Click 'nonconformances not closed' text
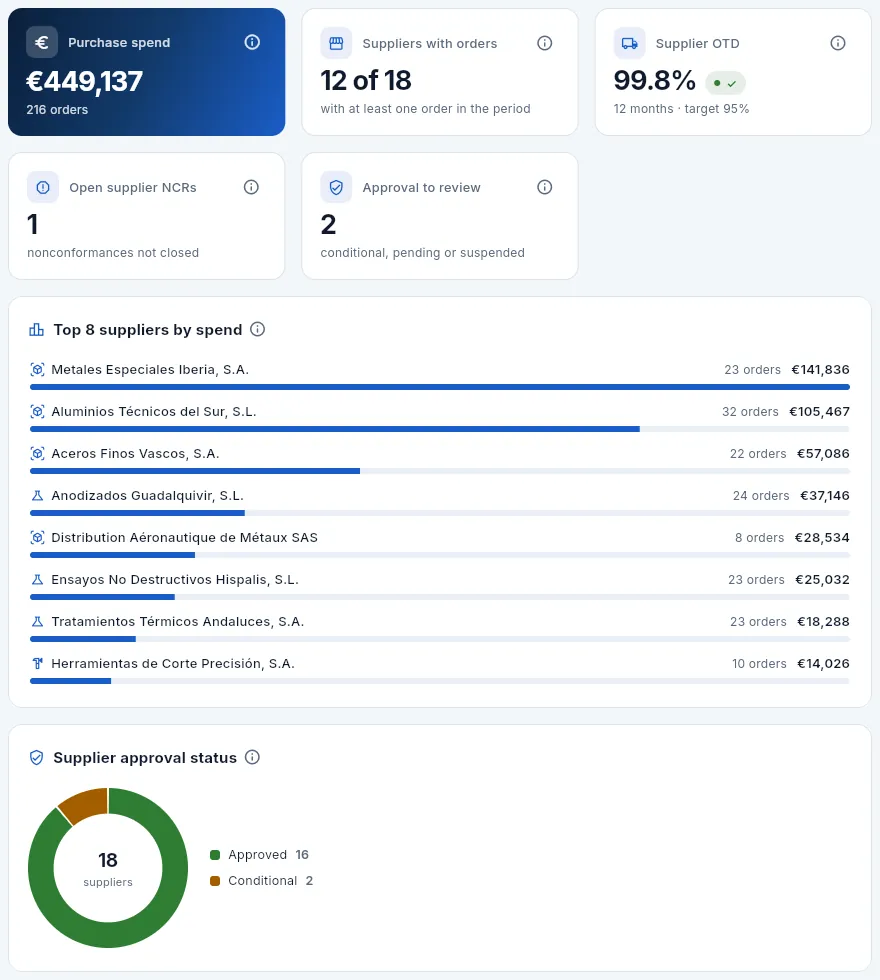The image size is (880, 980). [113, 252]
